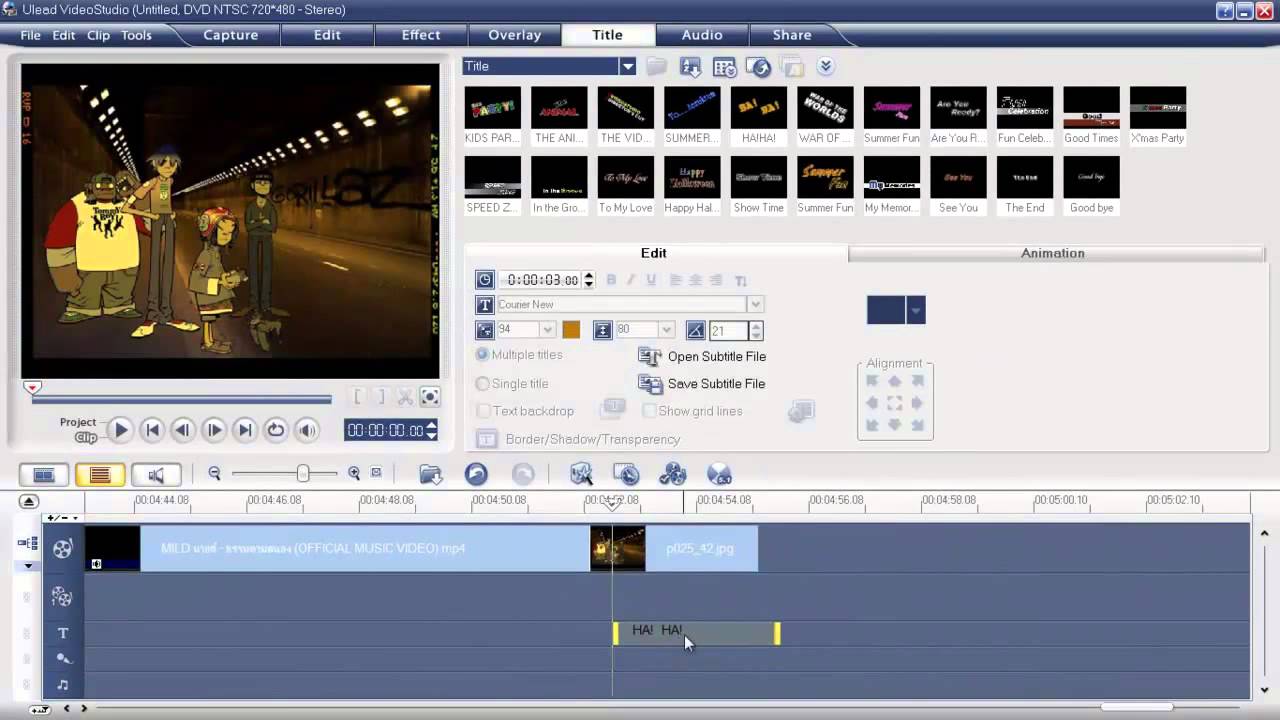The width and height of the screenshot is (1280, 720).
Task: Play the preview video
Action: 120,430
